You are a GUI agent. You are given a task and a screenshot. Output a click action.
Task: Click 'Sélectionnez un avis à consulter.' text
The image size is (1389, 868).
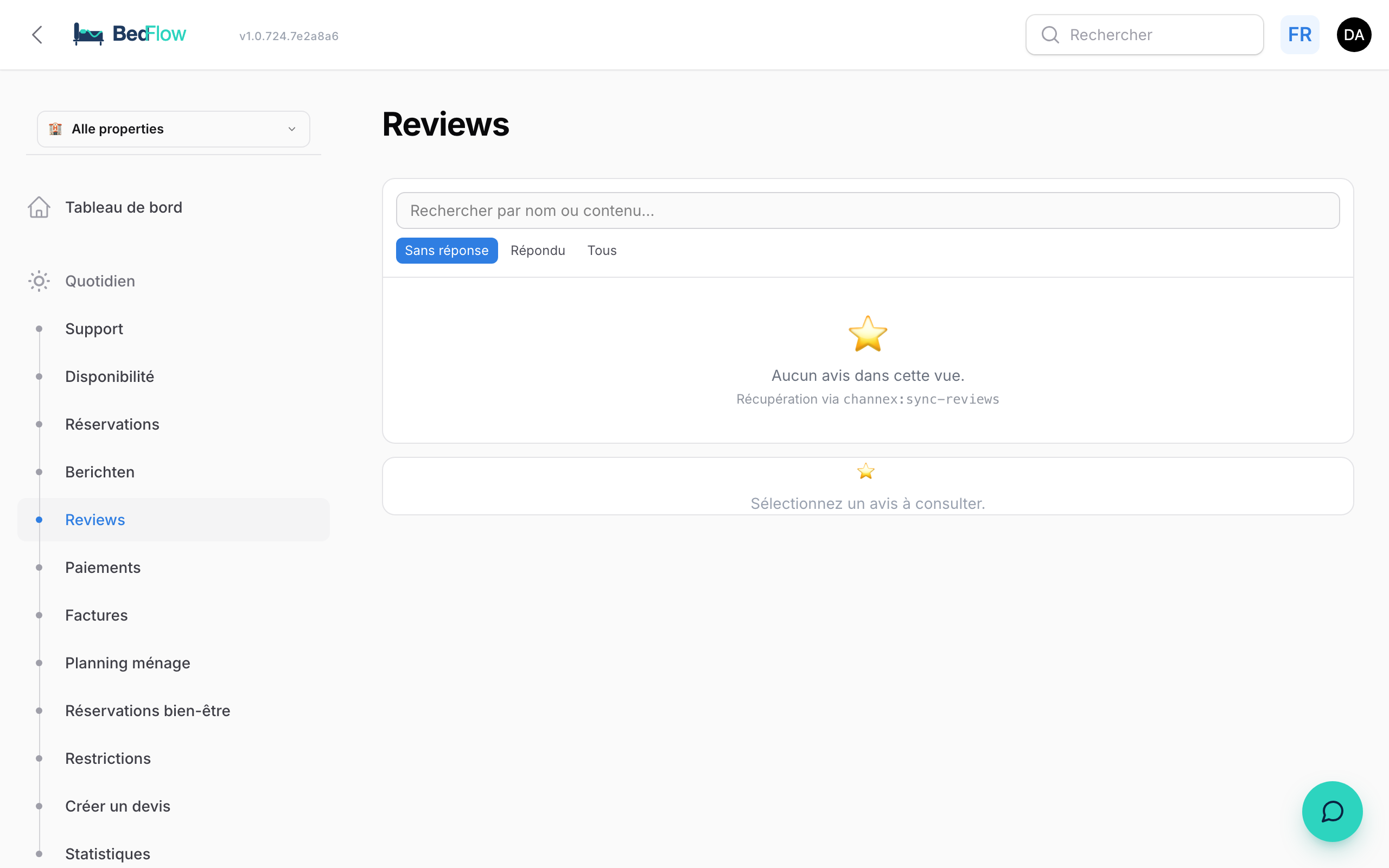(867, 503)
